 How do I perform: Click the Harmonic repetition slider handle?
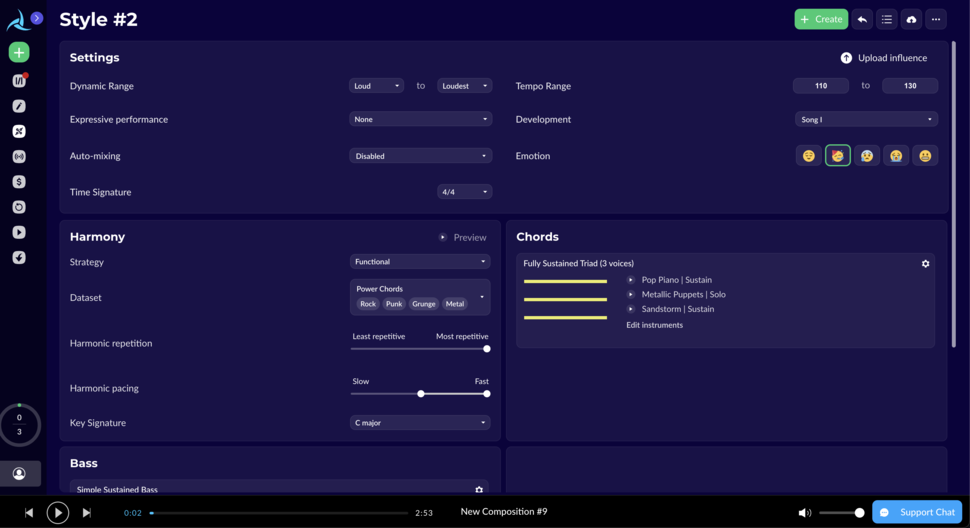tap(487, 349)
